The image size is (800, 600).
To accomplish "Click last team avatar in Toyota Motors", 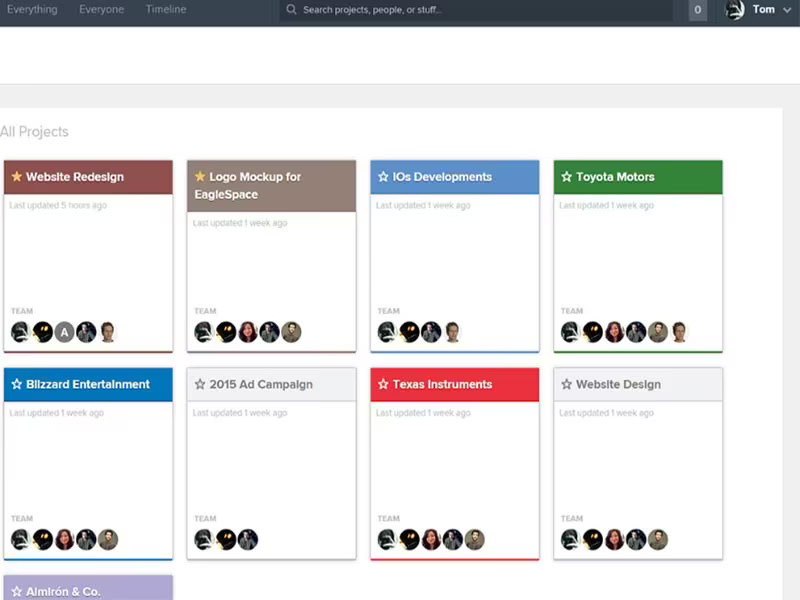I will pos(679,332).
